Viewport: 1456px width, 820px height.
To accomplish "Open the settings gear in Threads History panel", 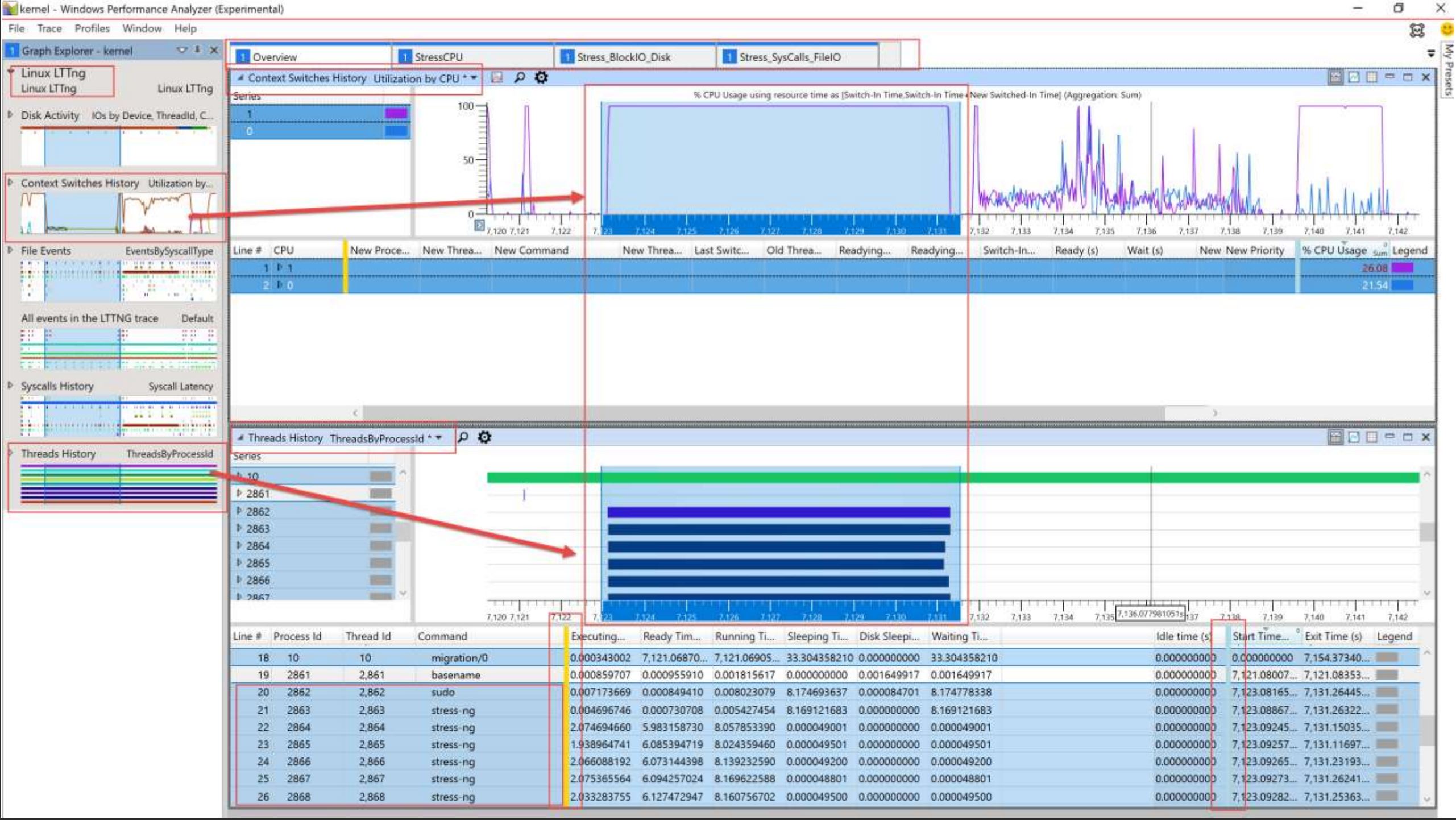I will (484, 437).
